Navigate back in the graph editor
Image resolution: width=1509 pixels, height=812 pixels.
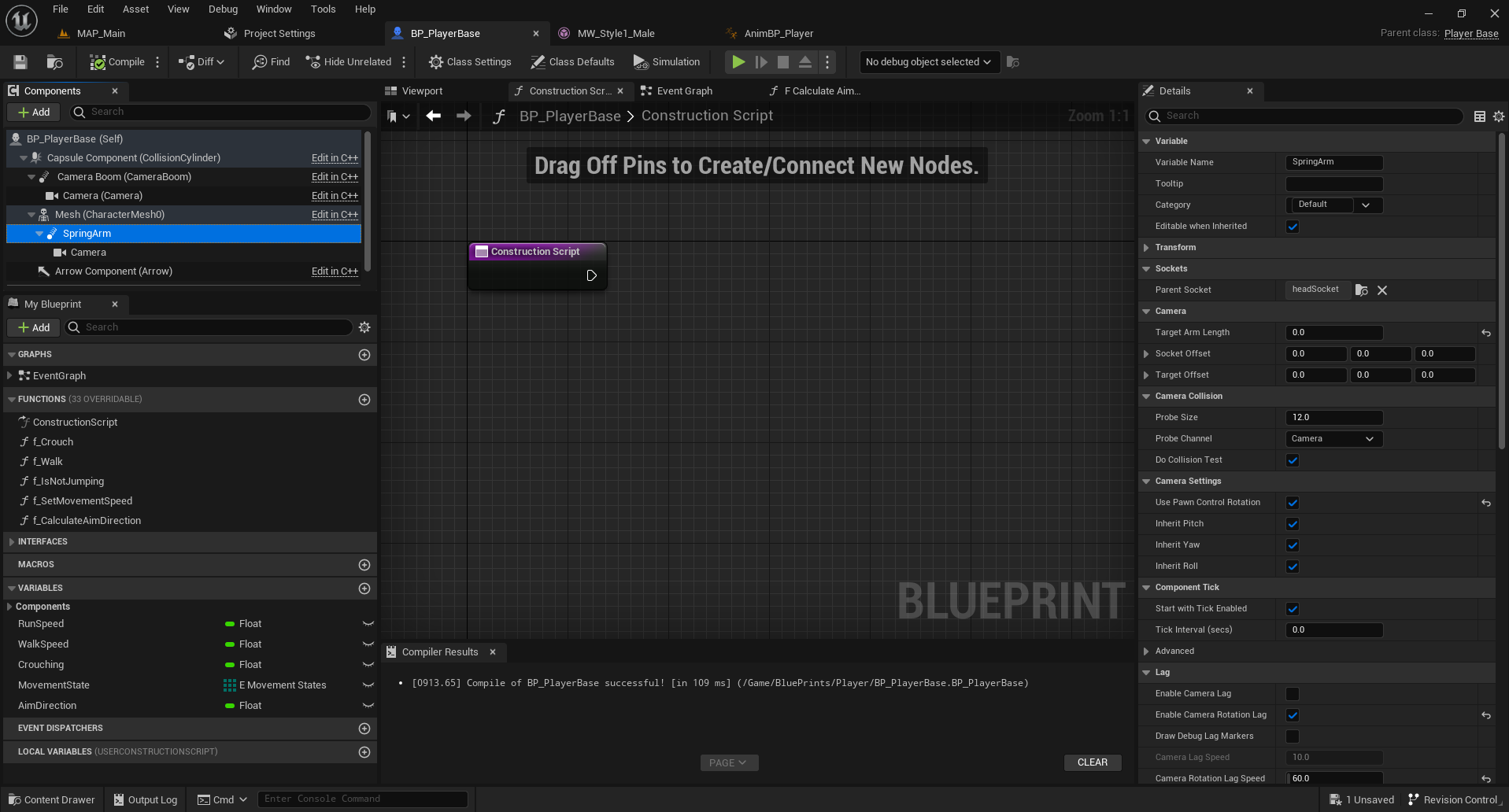[434, 116]
